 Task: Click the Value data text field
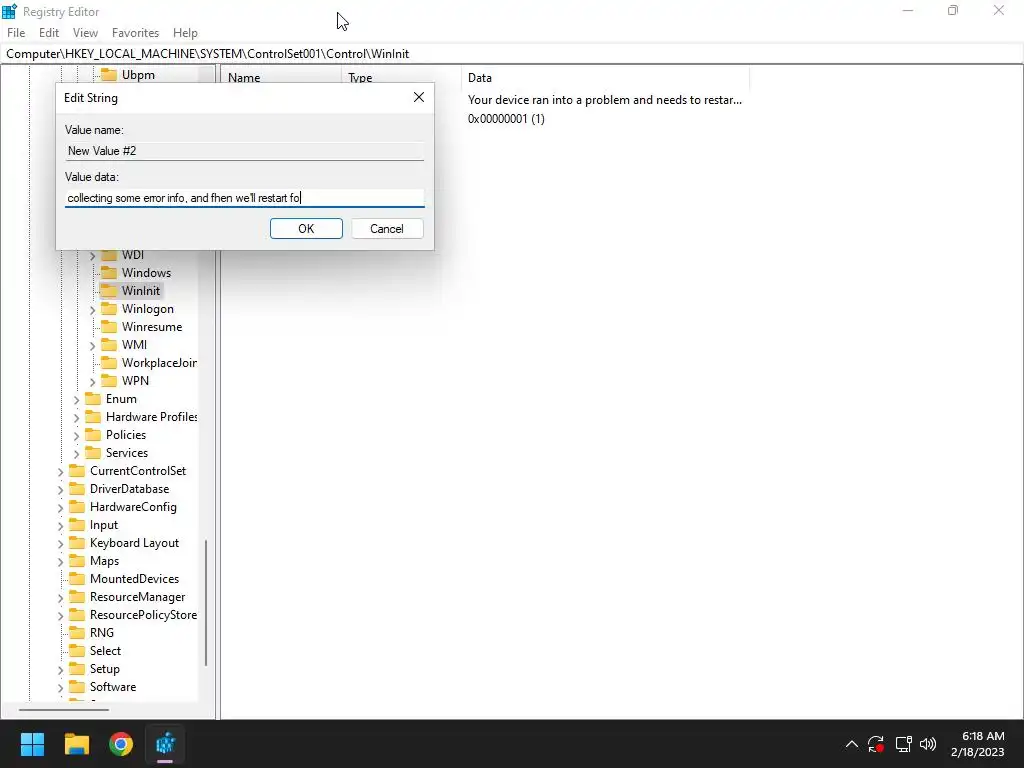245,198
